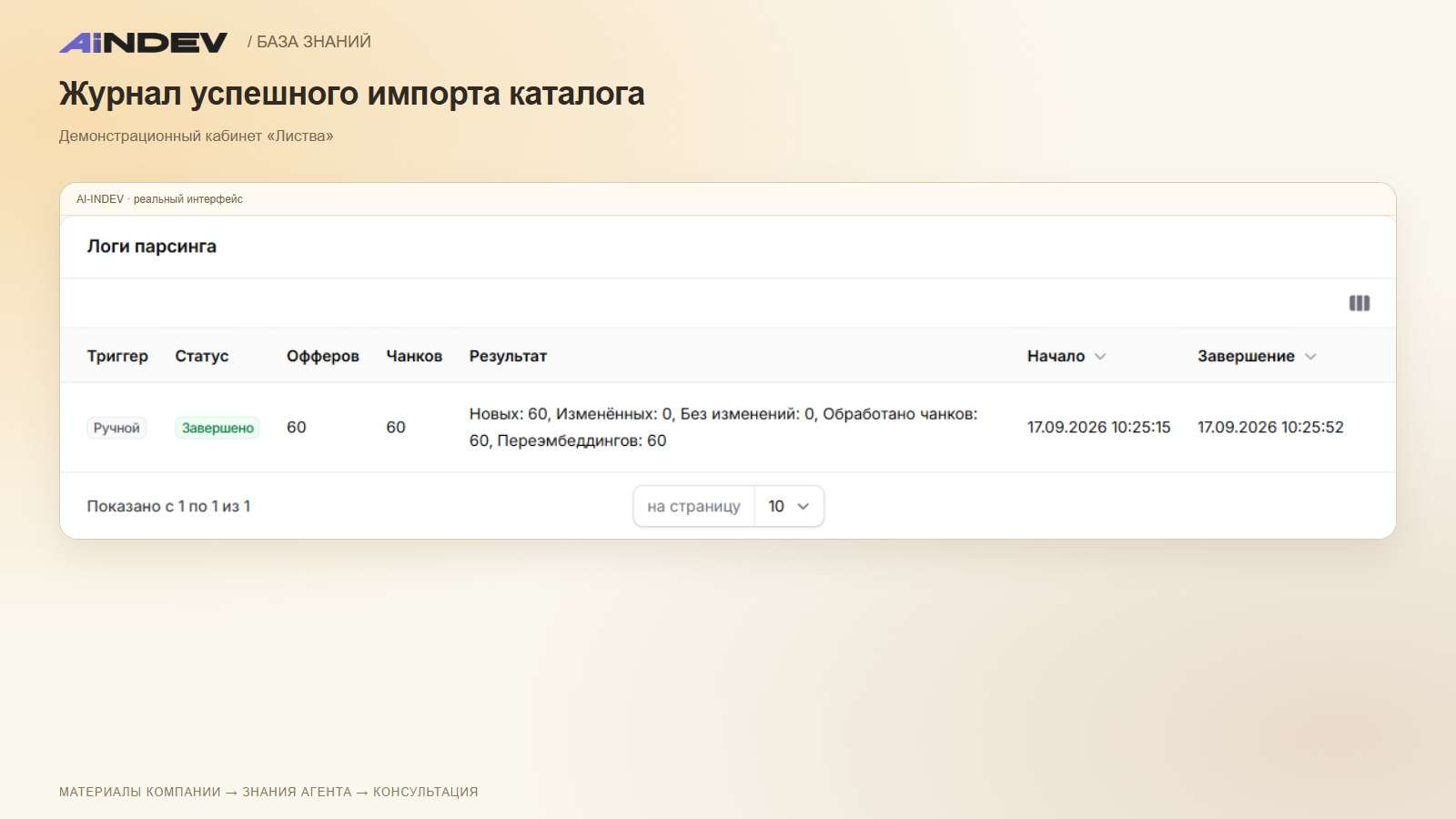Click the Статус column header

click(202, 356)
